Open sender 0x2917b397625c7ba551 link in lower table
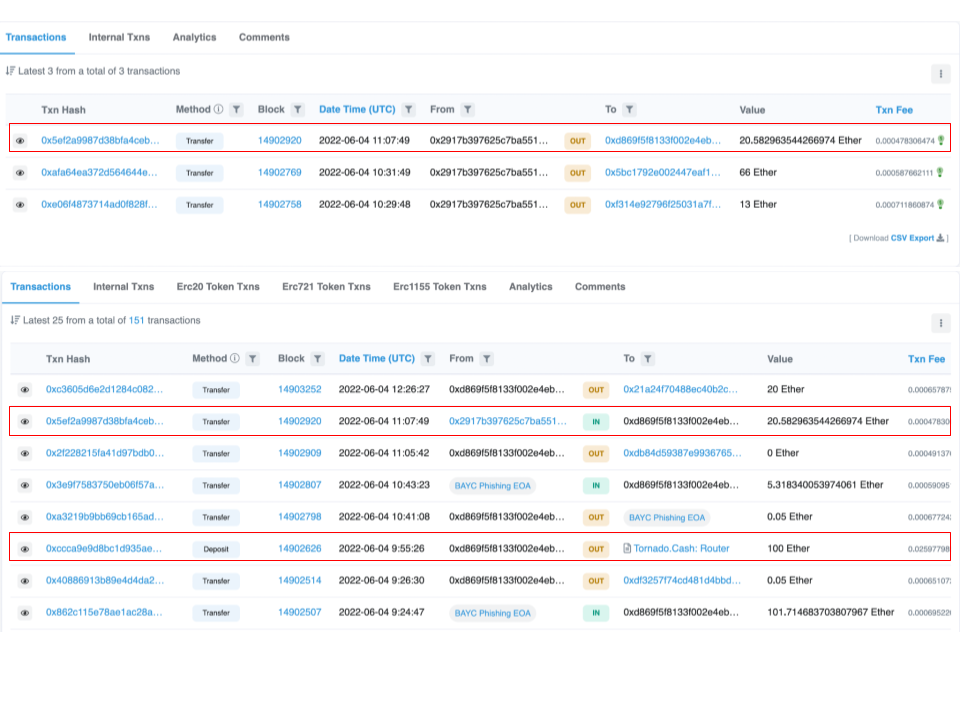Screen dimensions: 960x720 508,421
